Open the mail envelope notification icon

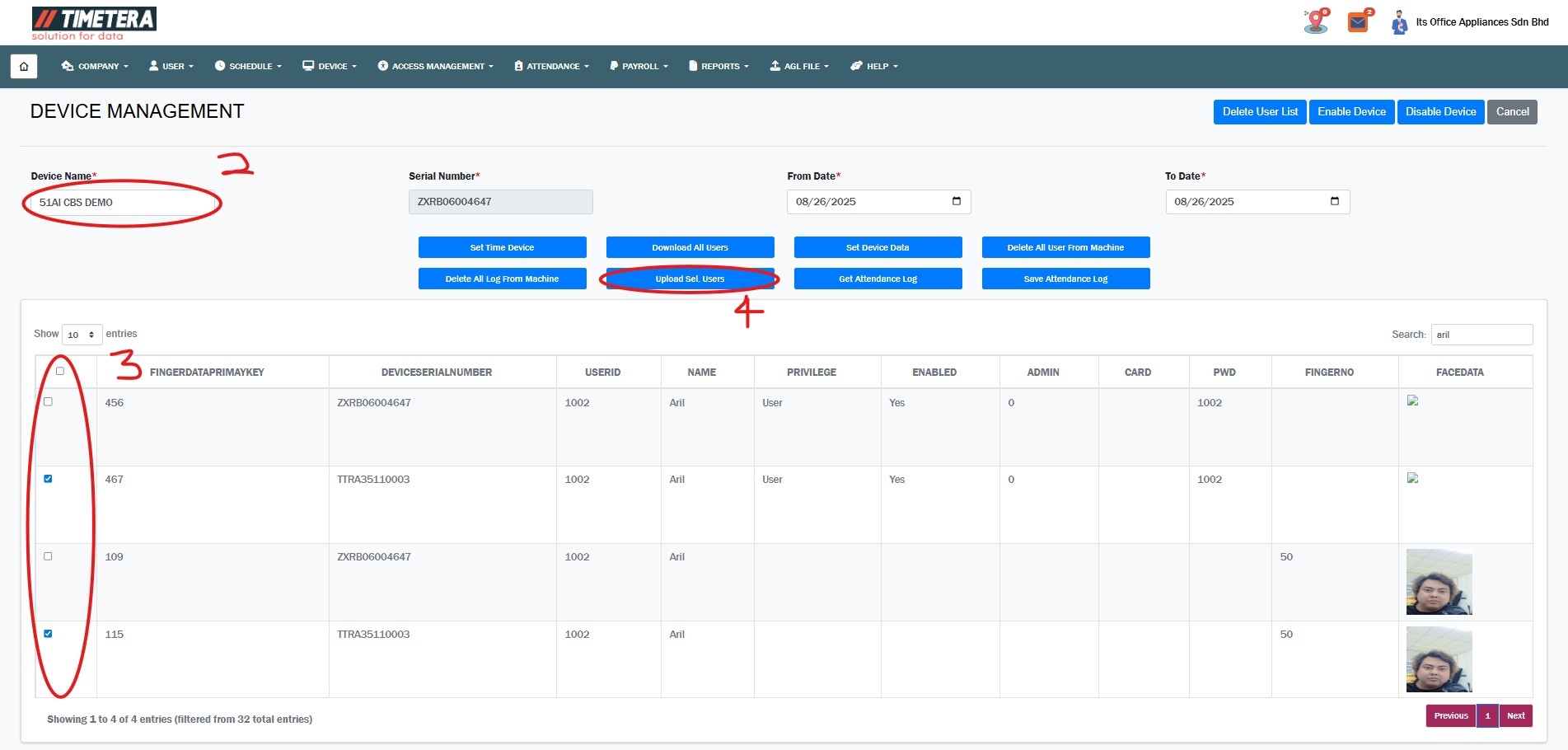tap(1358, 22)
